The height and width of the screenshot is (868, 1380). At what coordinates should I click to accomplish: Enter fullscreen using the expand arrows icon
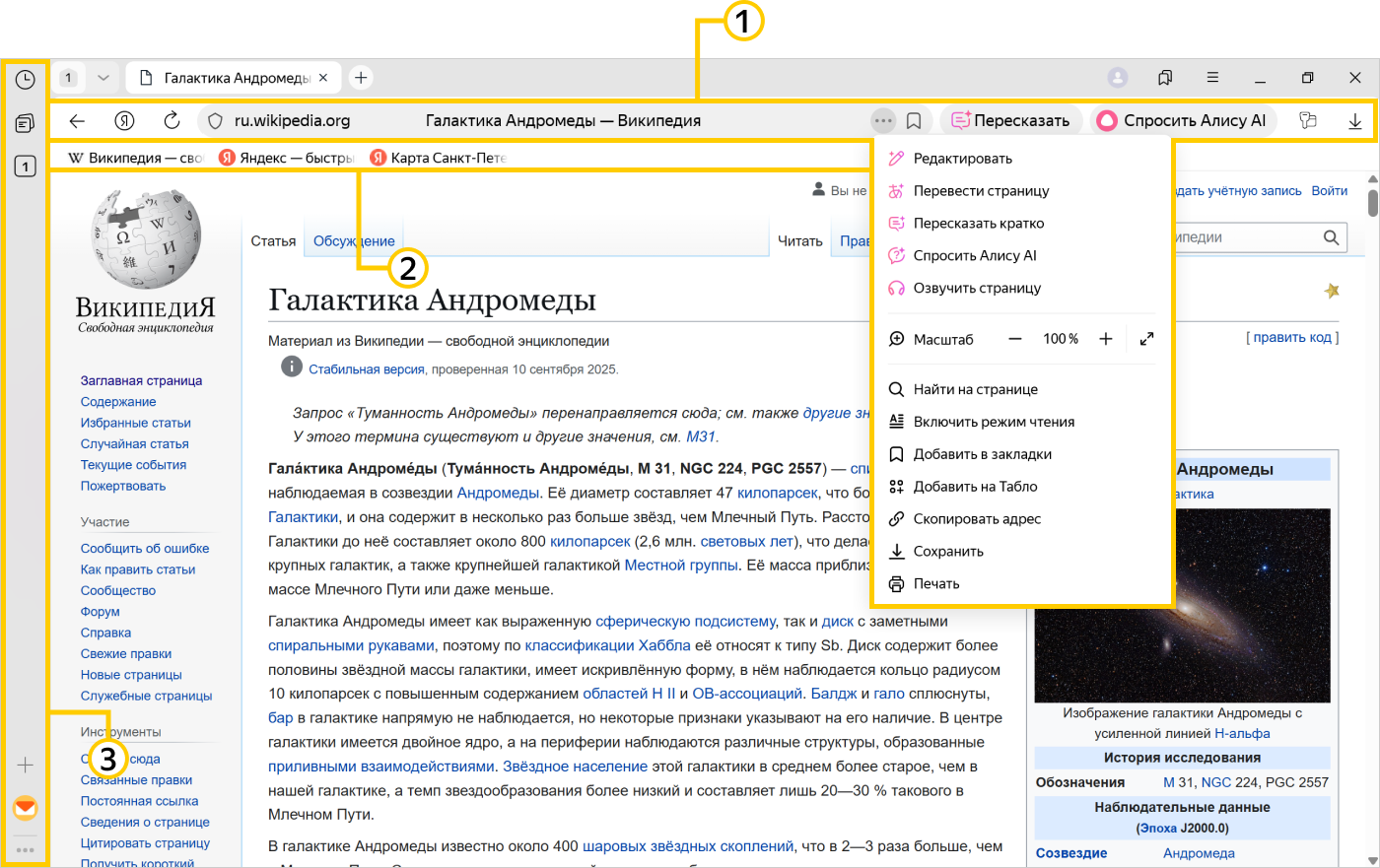click(1146, 339)
